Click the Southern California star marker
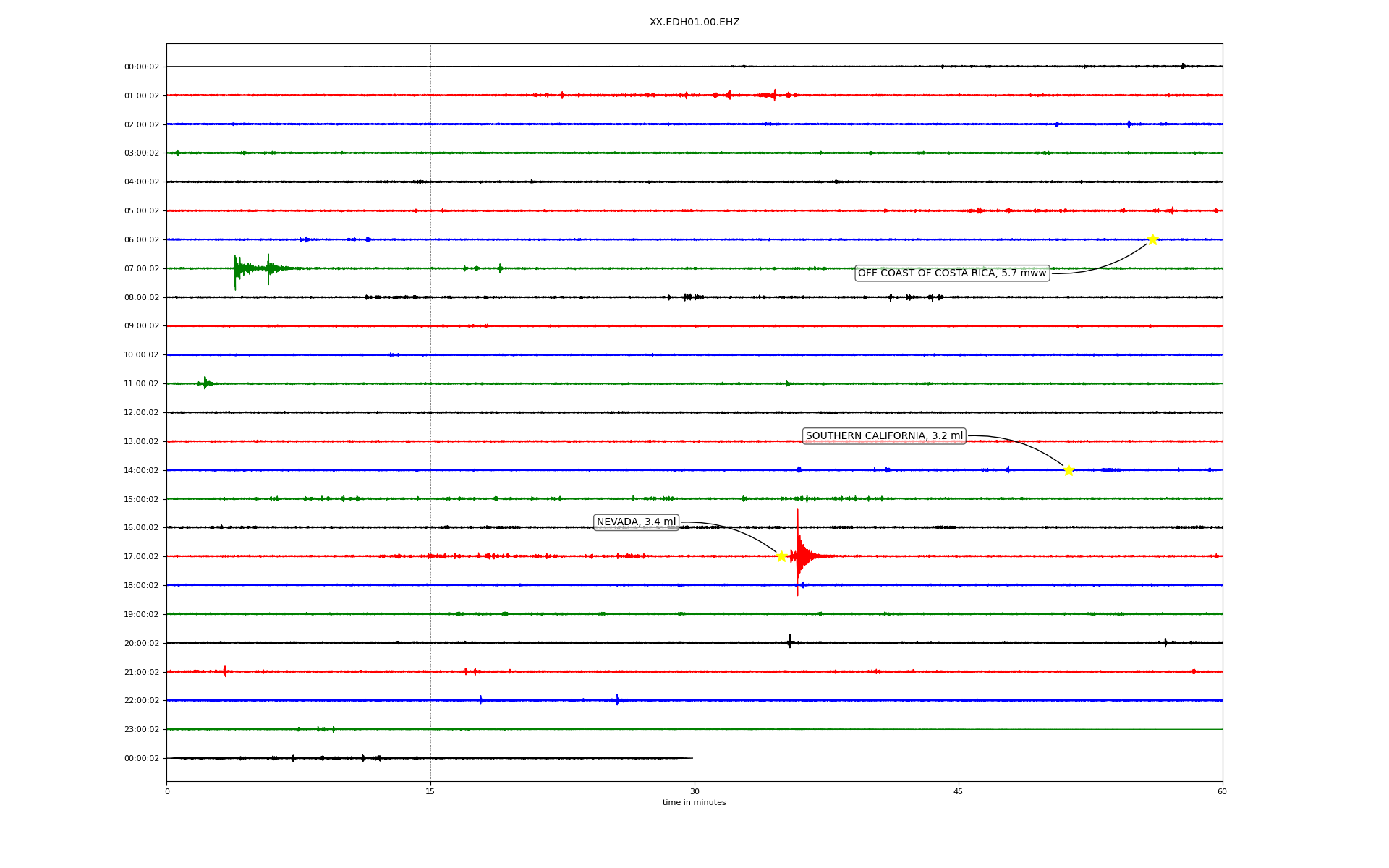Image resolution: width=1389 pixels, height=868 pixels. pyautogui.click(x=1069, y=470)
